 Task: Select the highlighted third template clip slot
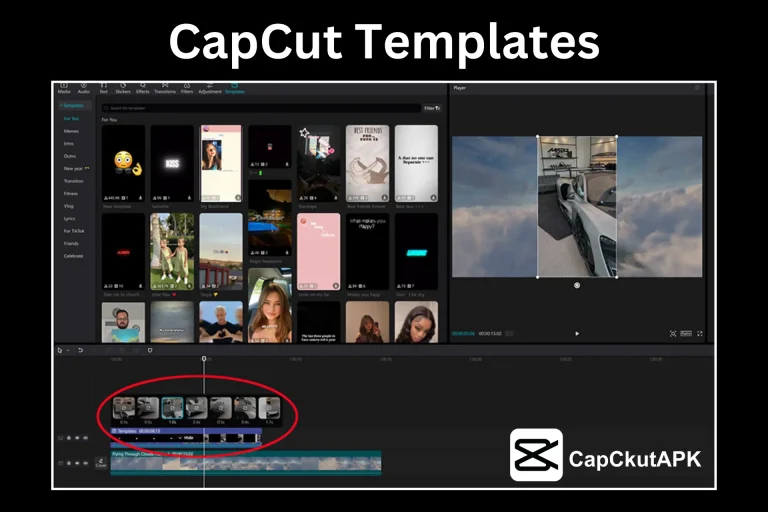(172, 409)
